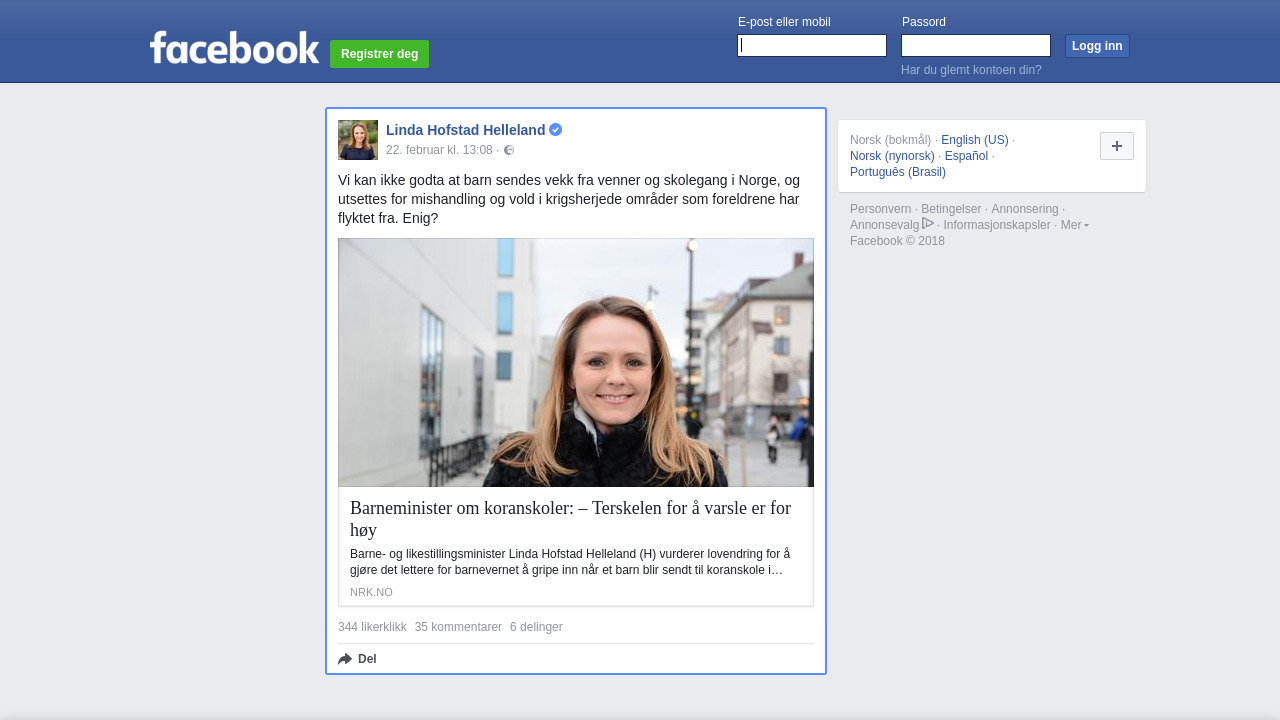Click the verified badge beside Linda Hofstad Helleland

556,130
